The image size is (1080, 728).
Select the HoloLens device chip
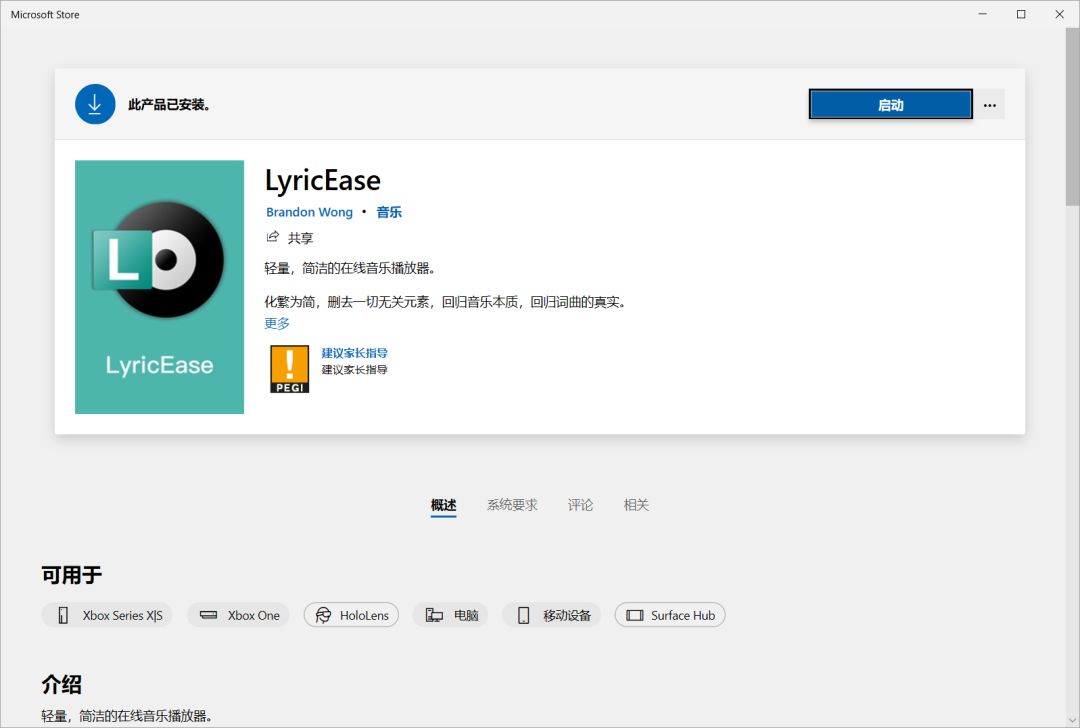[x=351, y=615]
